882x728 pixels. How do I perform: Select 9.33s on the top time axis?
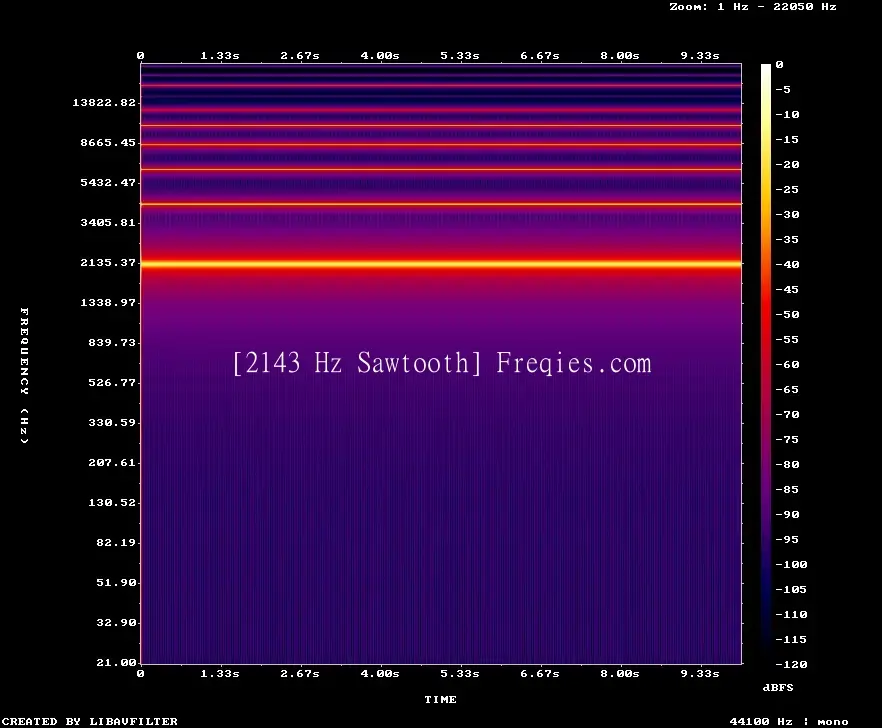pos(700,55)
